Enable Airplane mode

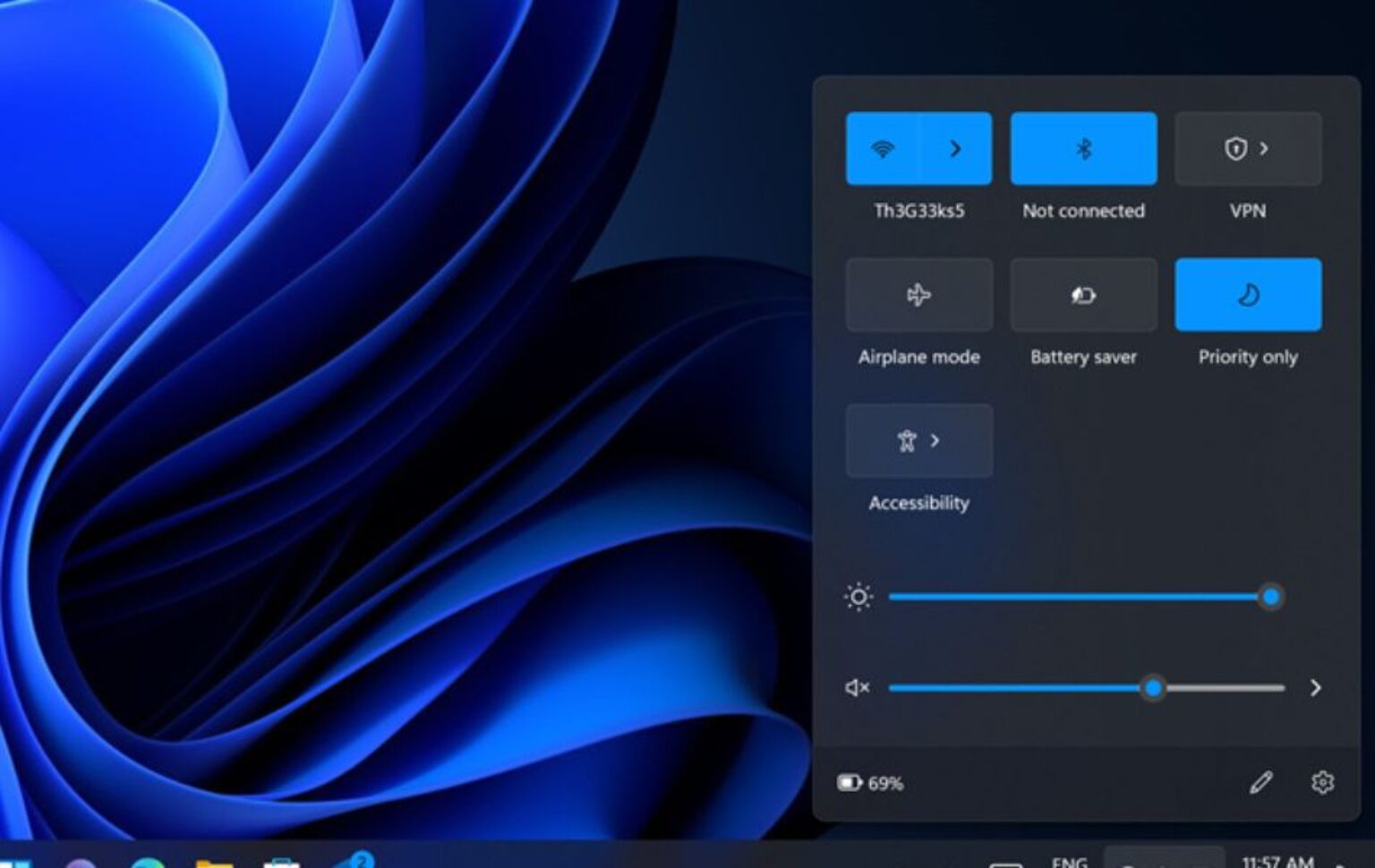pos(918,294)
